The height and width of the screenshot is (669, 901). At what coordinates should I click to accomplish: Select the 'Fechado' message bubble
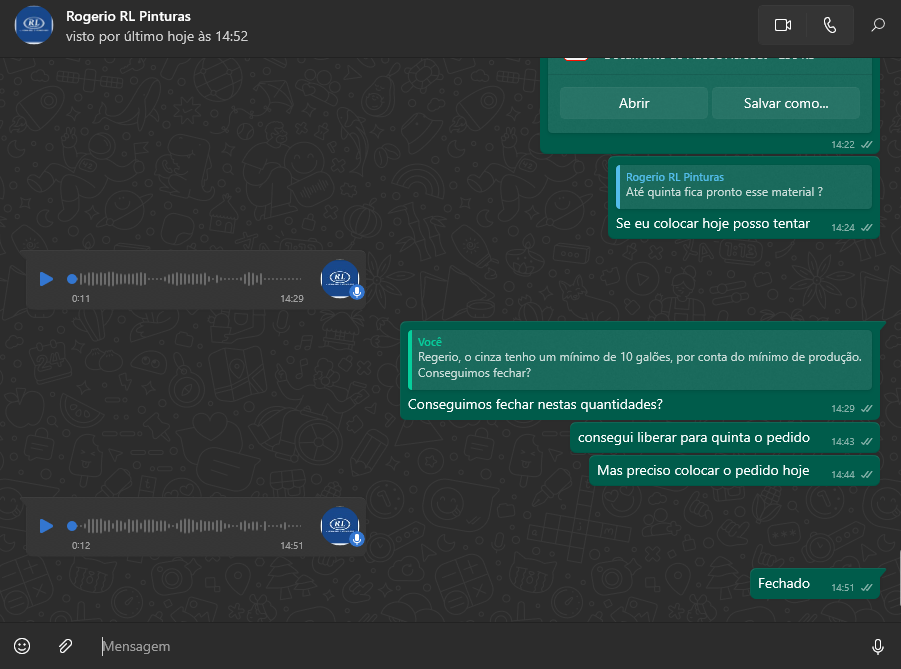point(784,584)
